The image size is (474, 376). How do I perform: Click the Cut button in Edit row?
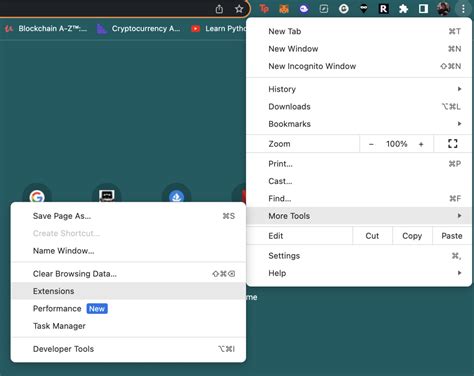point(372,236)
